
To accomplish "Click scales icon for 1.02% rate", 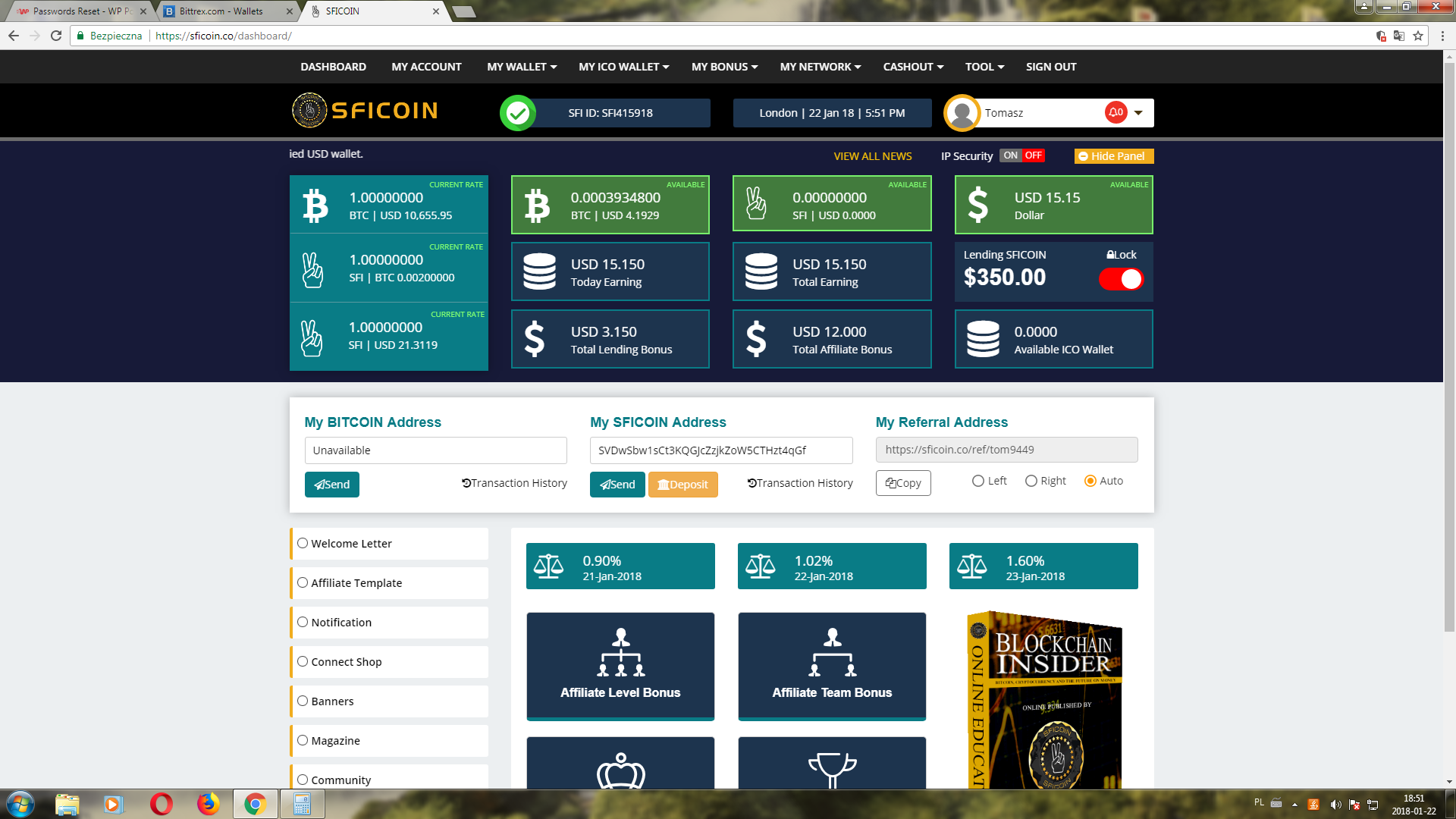I will (760, 566).
